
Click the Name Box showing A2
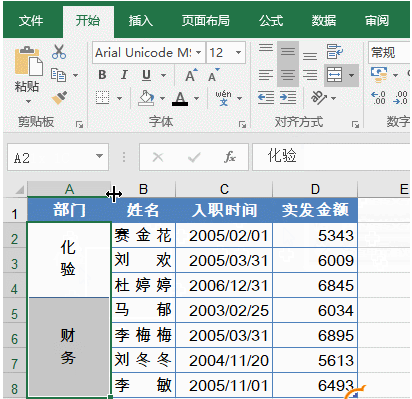click(x=58, y=157)
